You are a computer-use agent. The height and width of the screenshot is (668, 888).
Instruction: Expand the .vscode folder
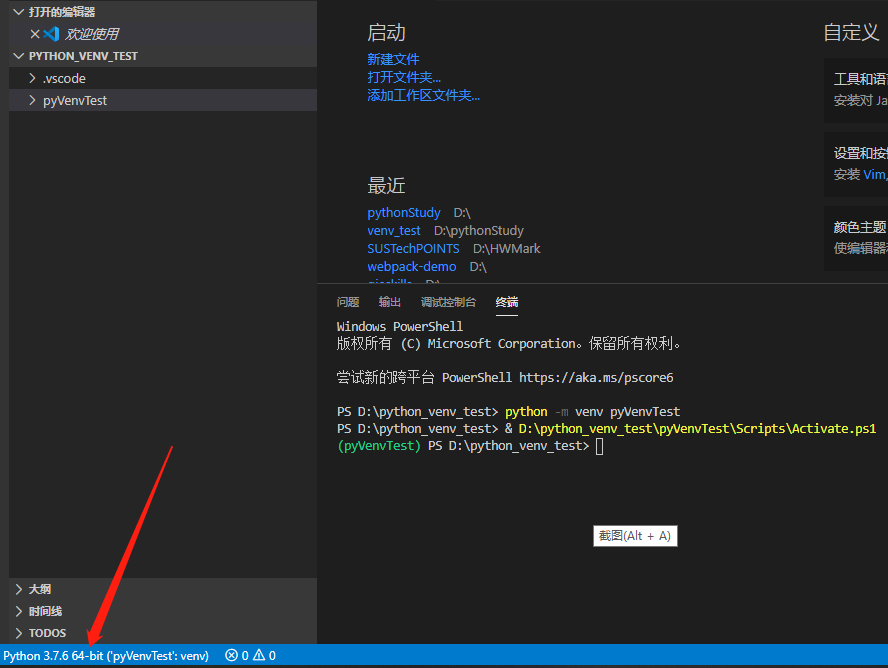click(32, 78)
